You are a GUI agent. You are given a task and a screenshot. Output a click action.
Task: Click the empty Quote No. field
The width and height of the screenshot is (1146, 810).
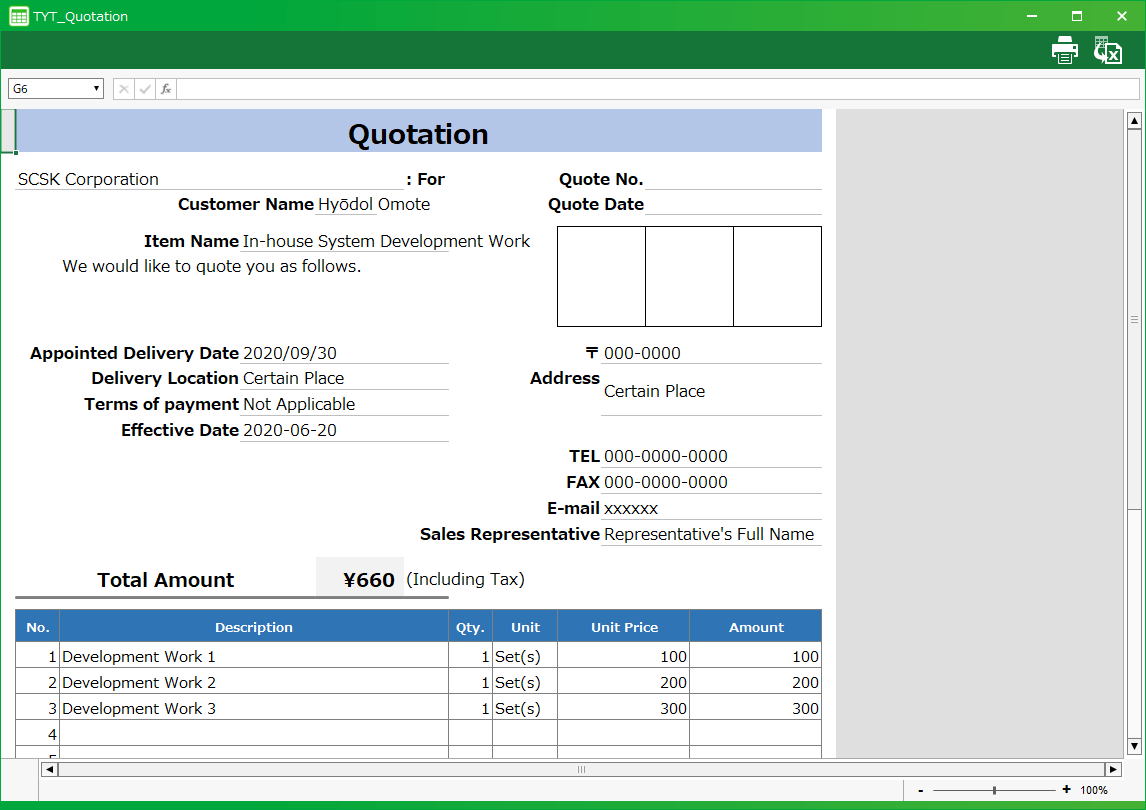[732, 180]
